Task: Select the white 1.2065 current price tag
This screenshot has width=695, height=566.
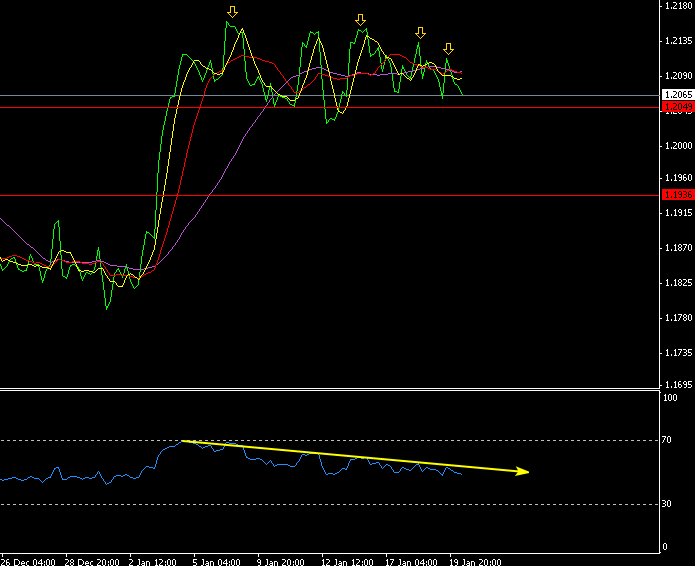Action: coord(678,94)
